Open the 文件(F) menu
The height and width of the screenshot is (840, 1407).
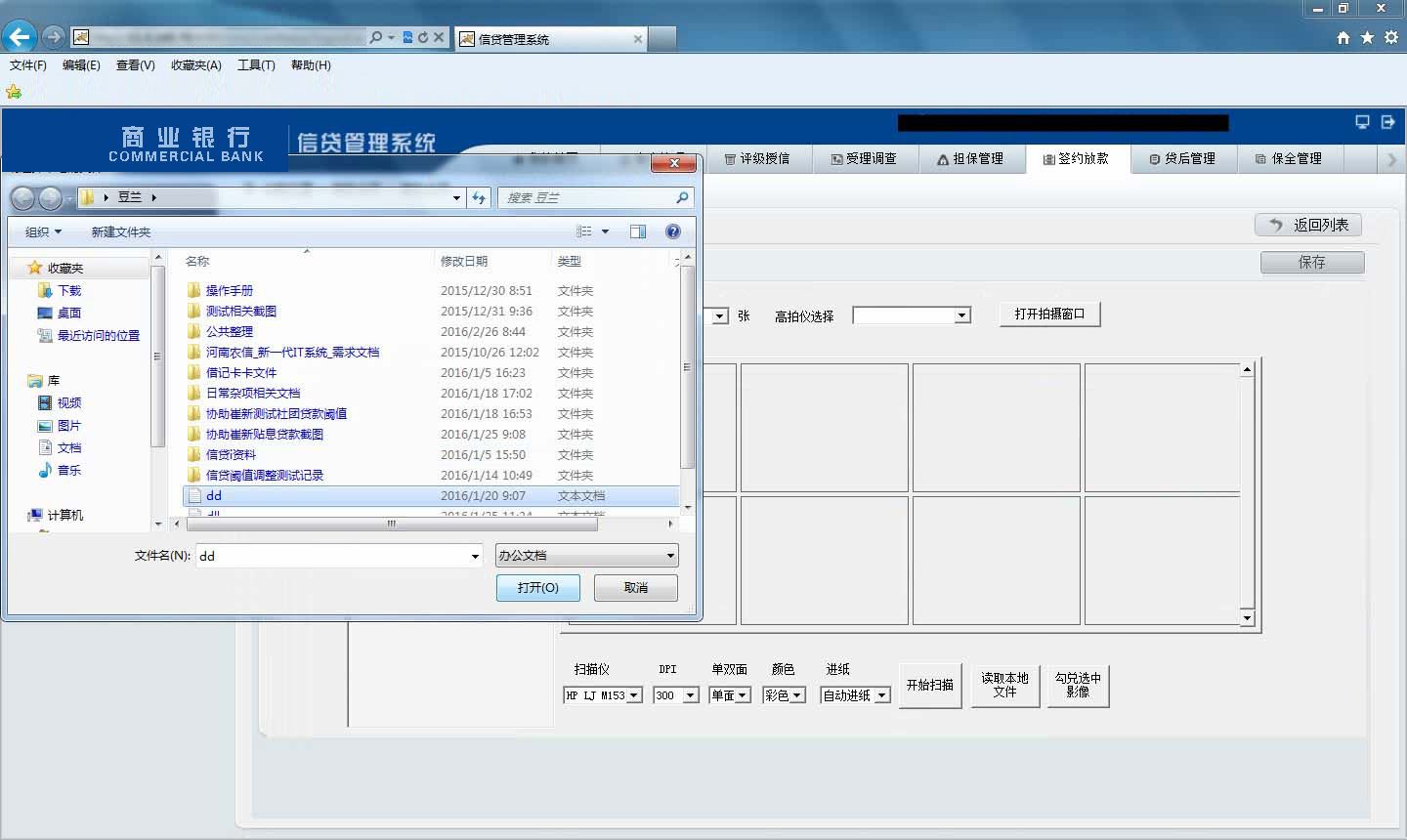pos(28,65)
